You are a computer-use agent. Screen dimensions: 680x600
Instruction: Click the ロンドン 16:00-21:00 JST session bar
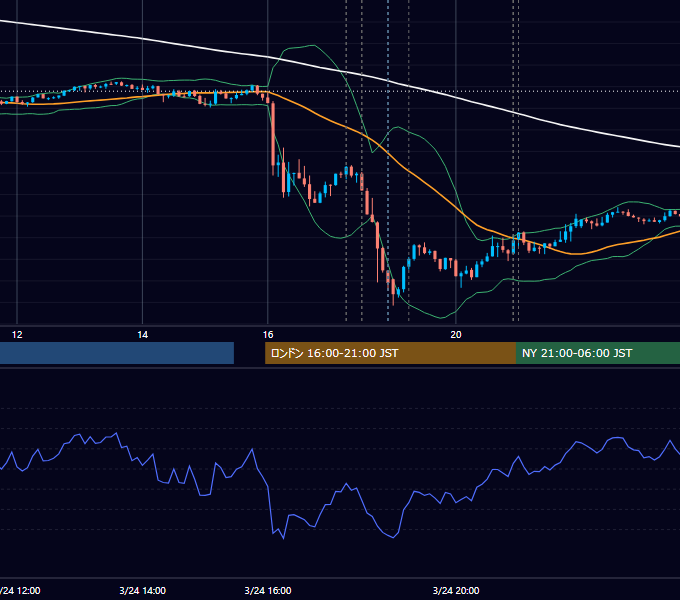click(390, 353)
